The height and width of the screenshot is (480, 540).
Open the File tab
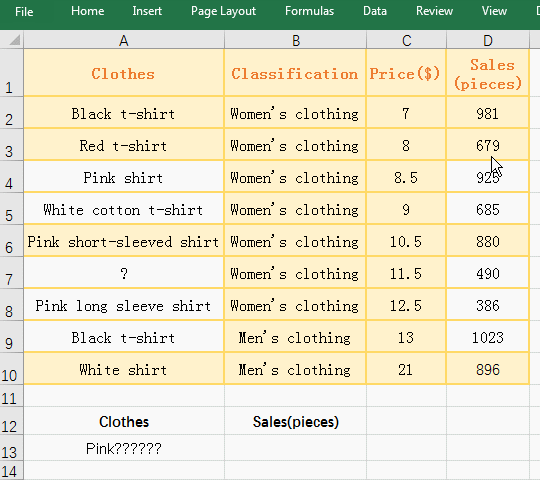coord(24,12)
